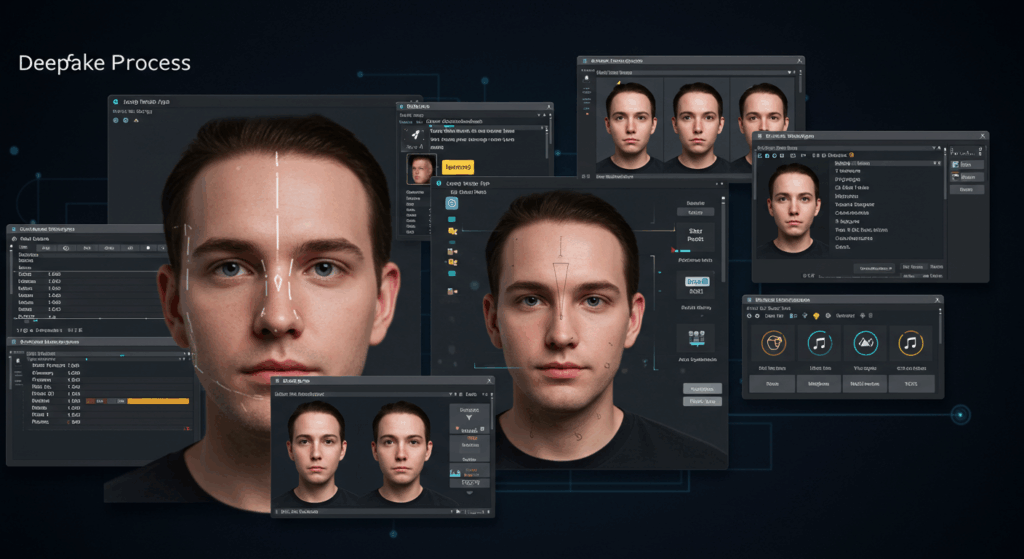Select the small face thumbnail in top dialog
This screenshot has width=1024, height=559.
click(421, 168)
